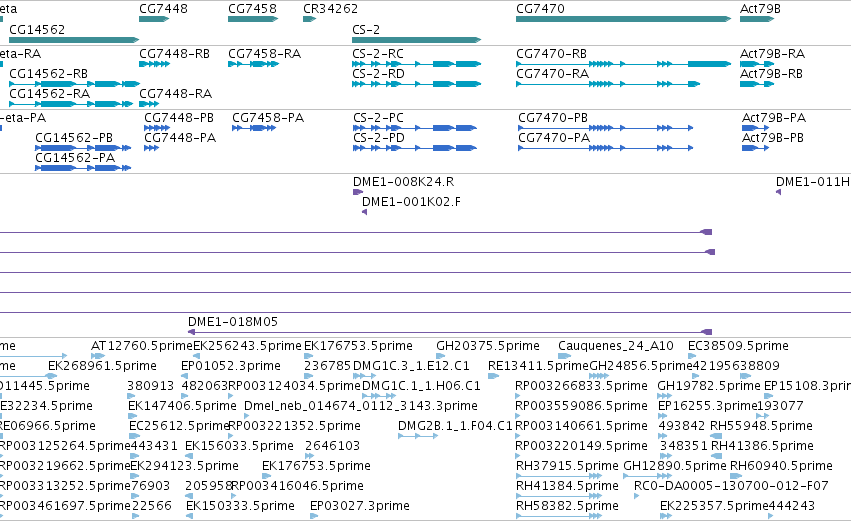Select EST RP003416046.5prime

click(x=297, y=486)
